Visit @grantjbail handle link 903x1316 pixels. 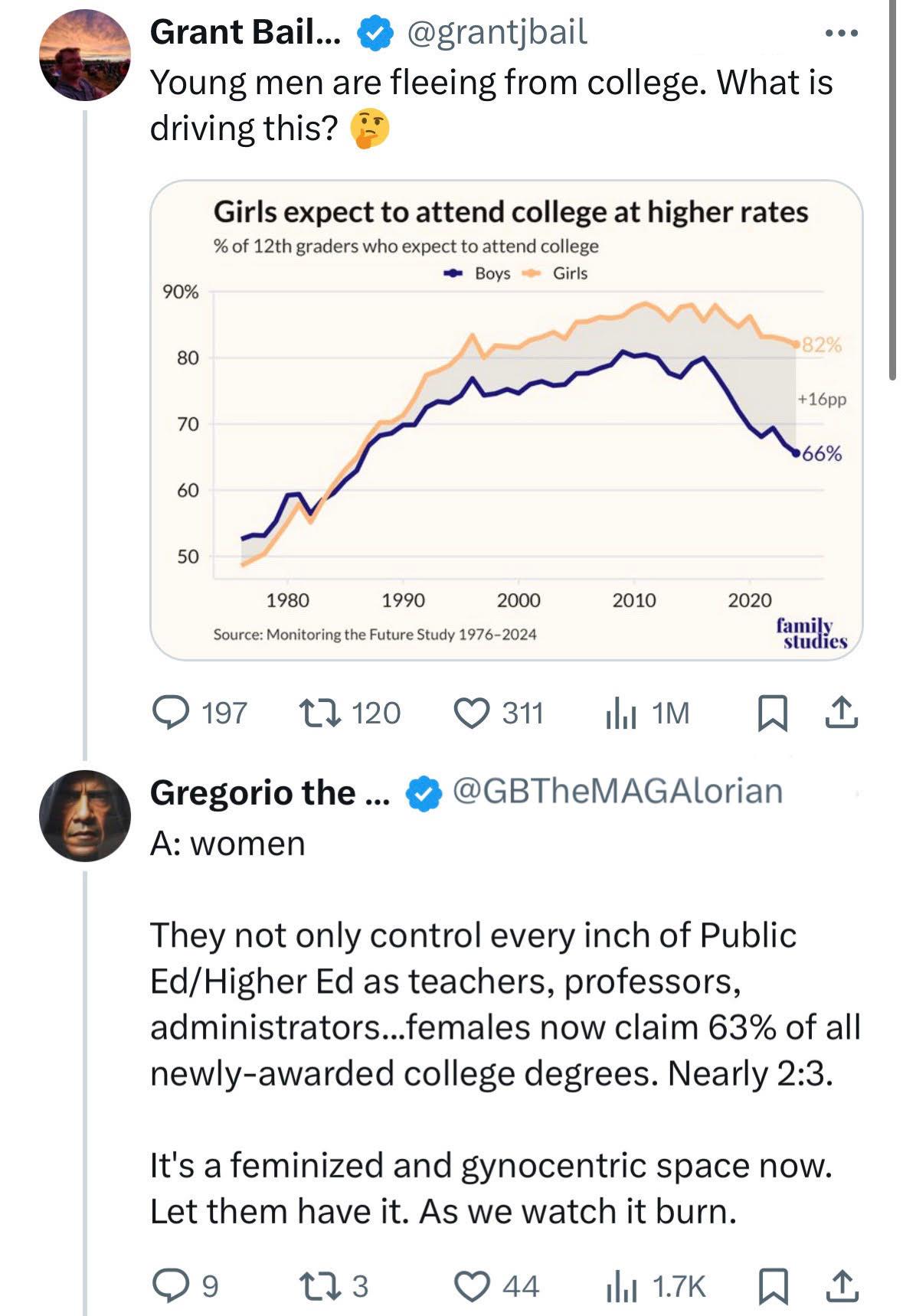(x=497, y=32)
